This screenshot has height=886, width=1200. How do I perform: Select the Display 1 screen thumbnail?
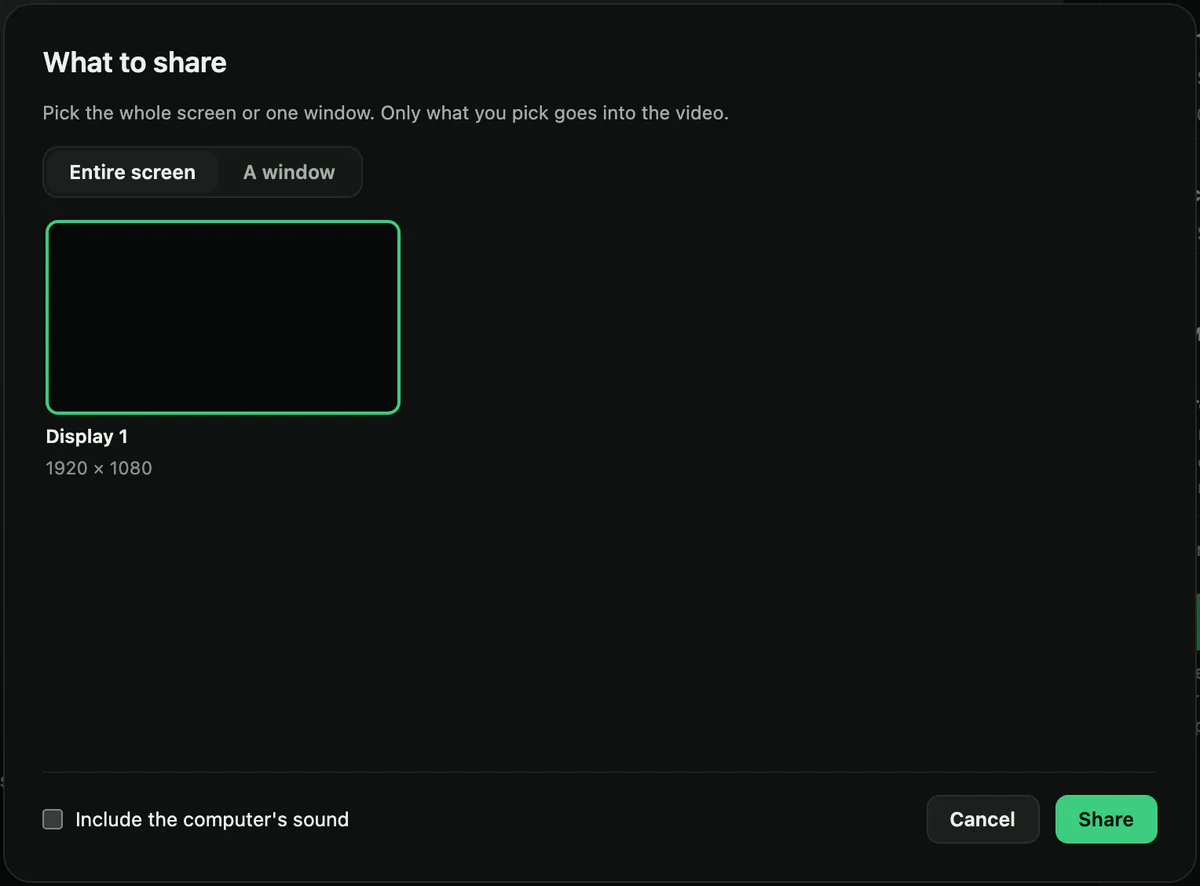(x=223, y=317)
